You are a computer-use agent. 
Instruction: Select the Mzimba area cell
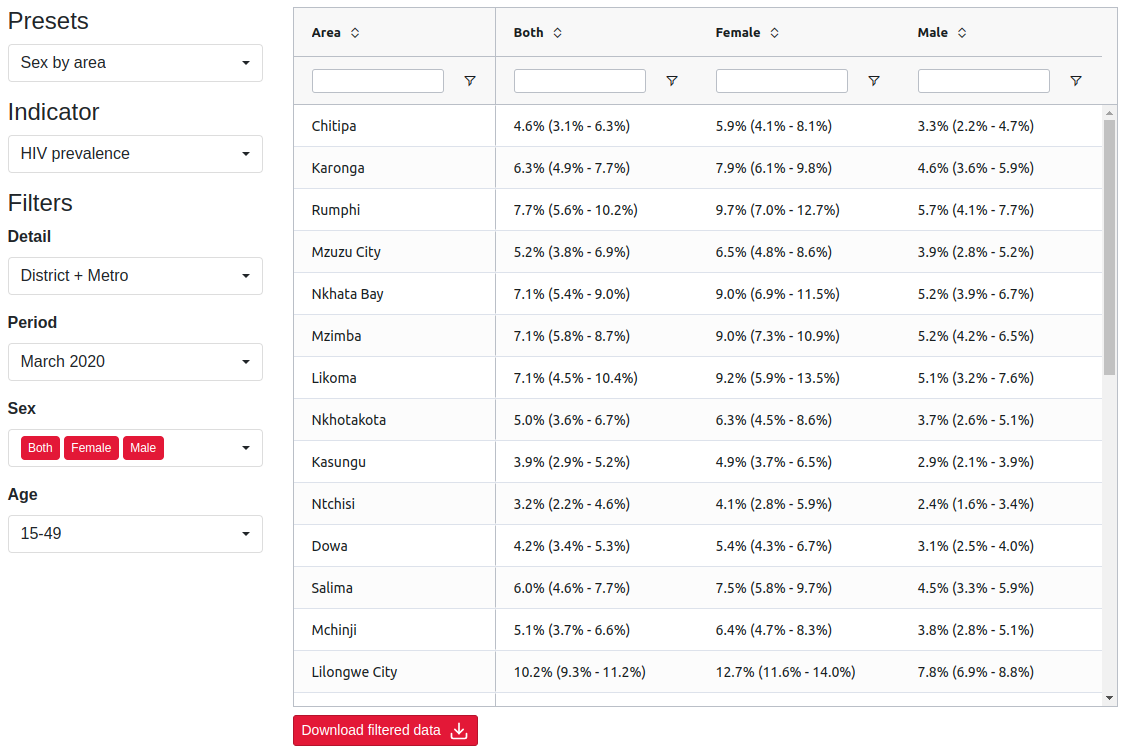(394, 335)
